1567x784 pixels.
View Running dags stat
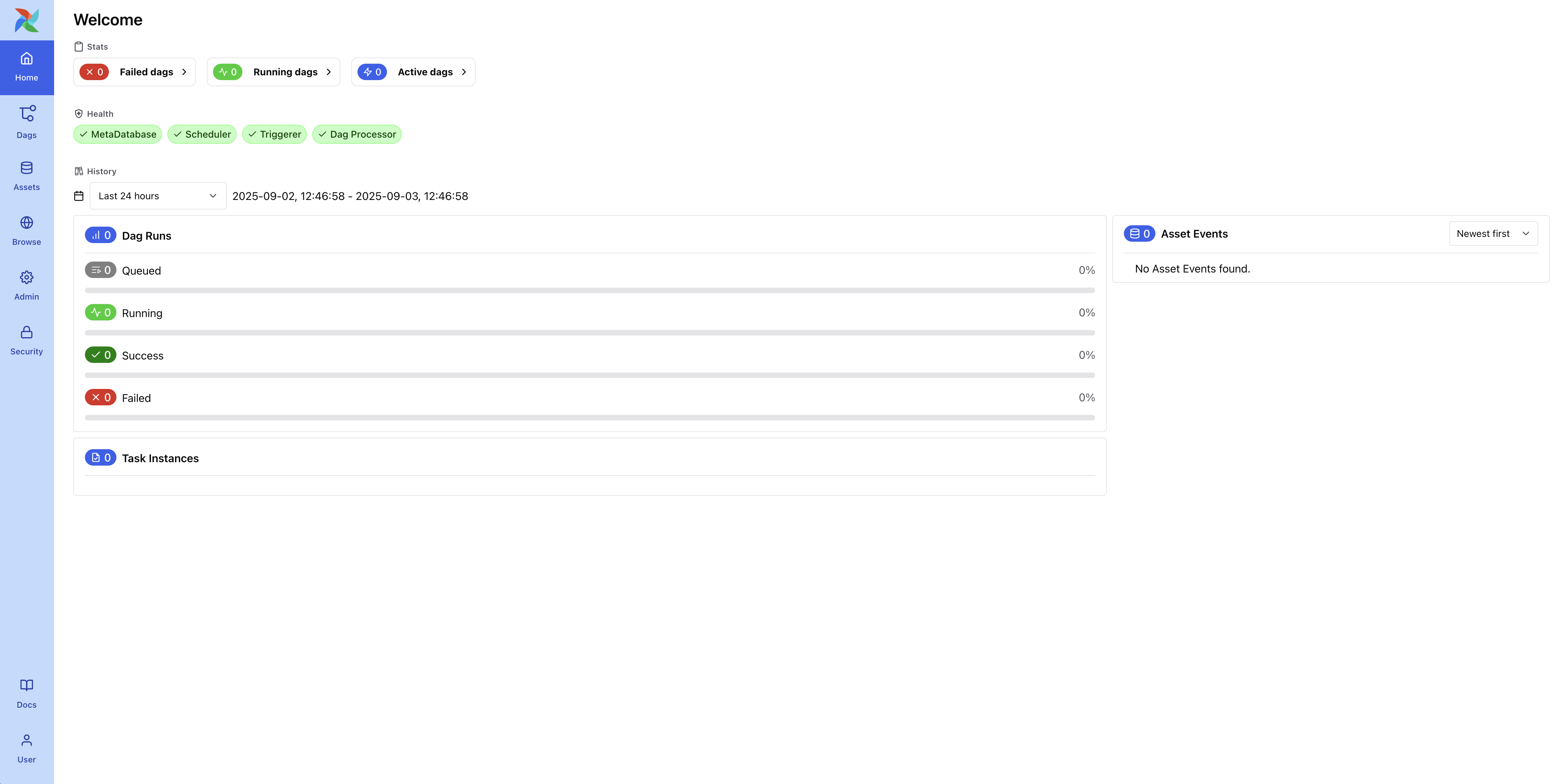click(273, 72)
